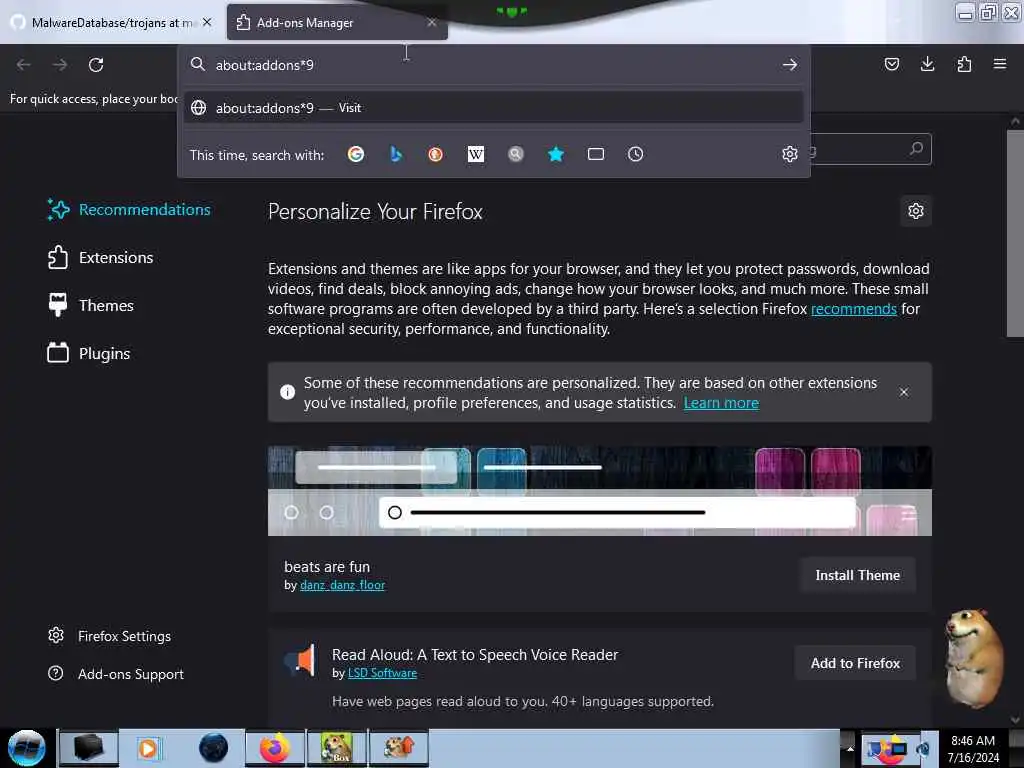Open author link LSD Software
1024x768 pixels.
pyautogui.click(x=382, y=673)
